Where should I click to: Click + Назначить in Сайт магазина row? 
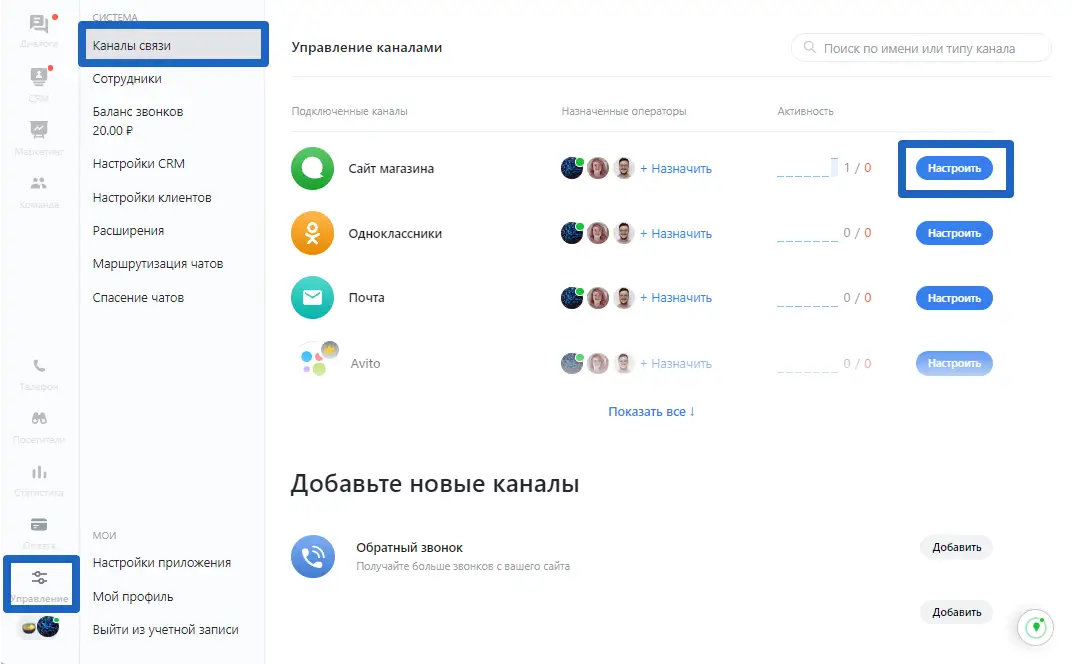tap(675, 168)
